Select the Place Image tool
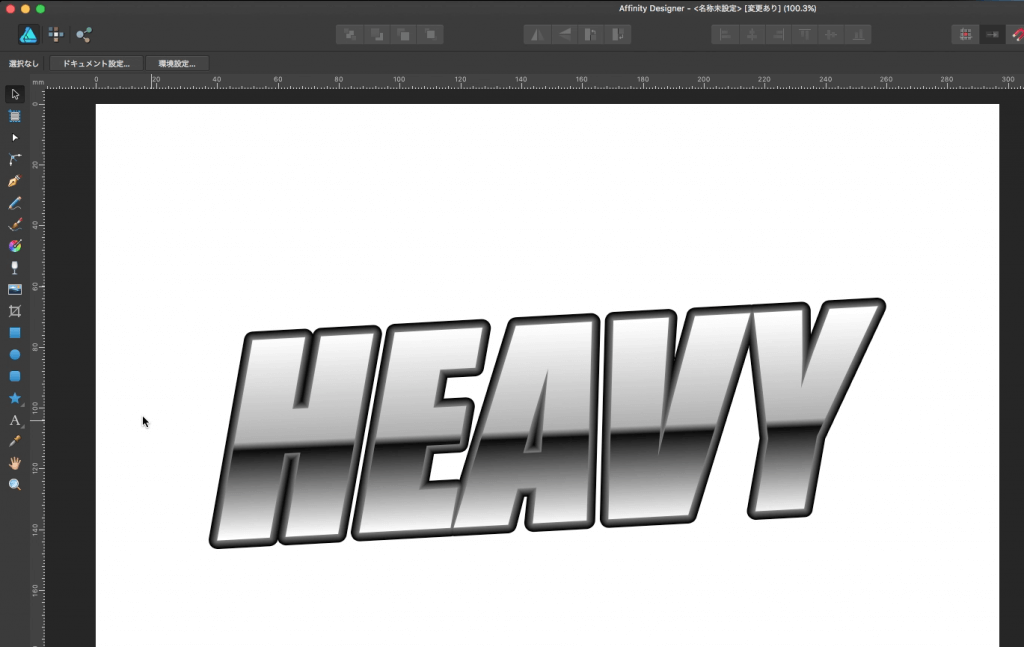Viewport: 1024px width, 647px height. pyautogui.click(x=15, y=289)
